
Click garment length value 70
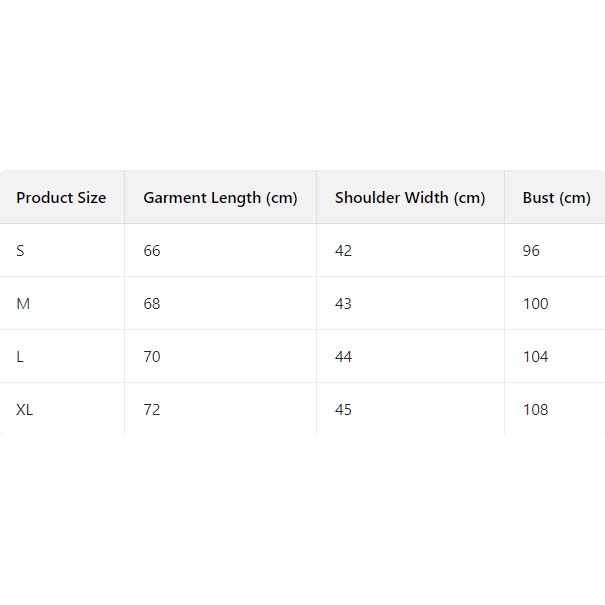coord(152,357)
